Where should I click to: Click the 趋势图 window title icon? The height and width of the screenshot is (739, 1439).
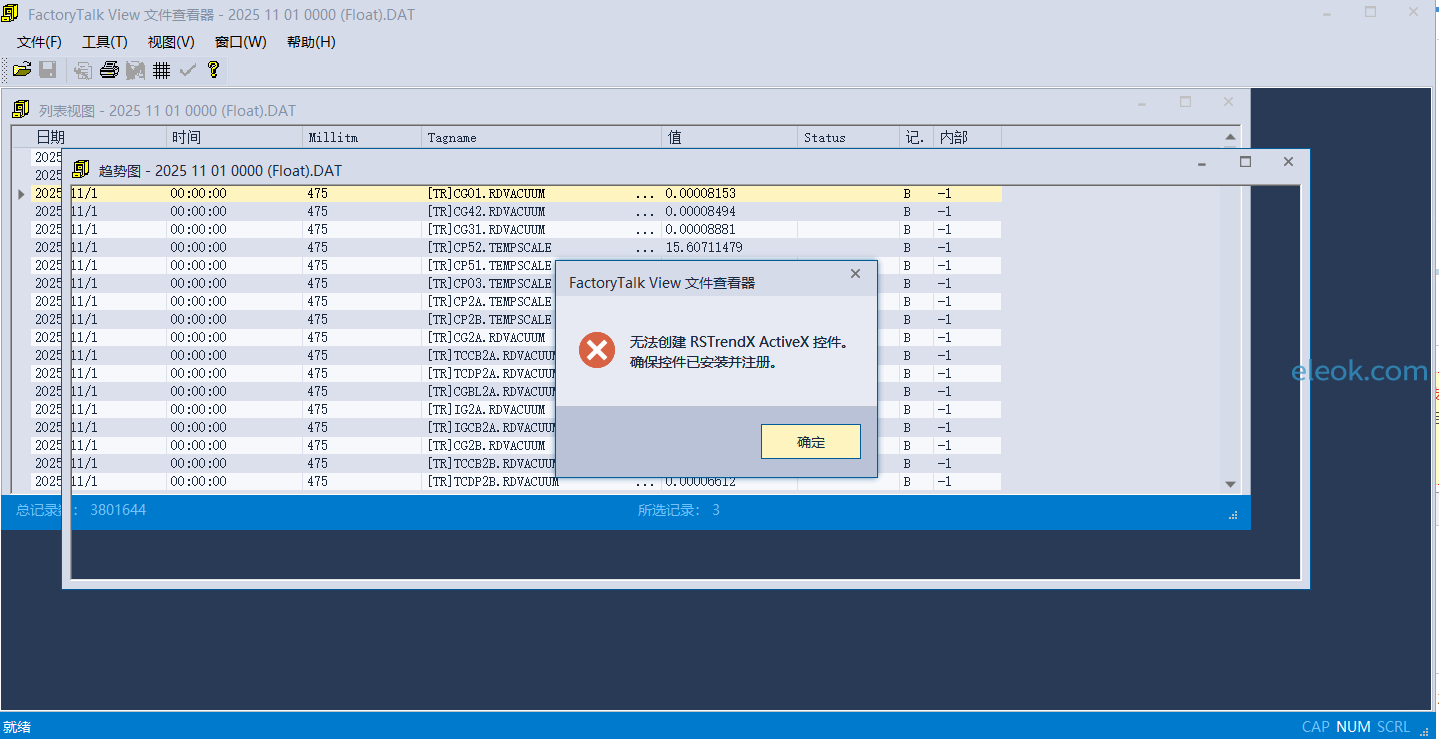(81, 170)
